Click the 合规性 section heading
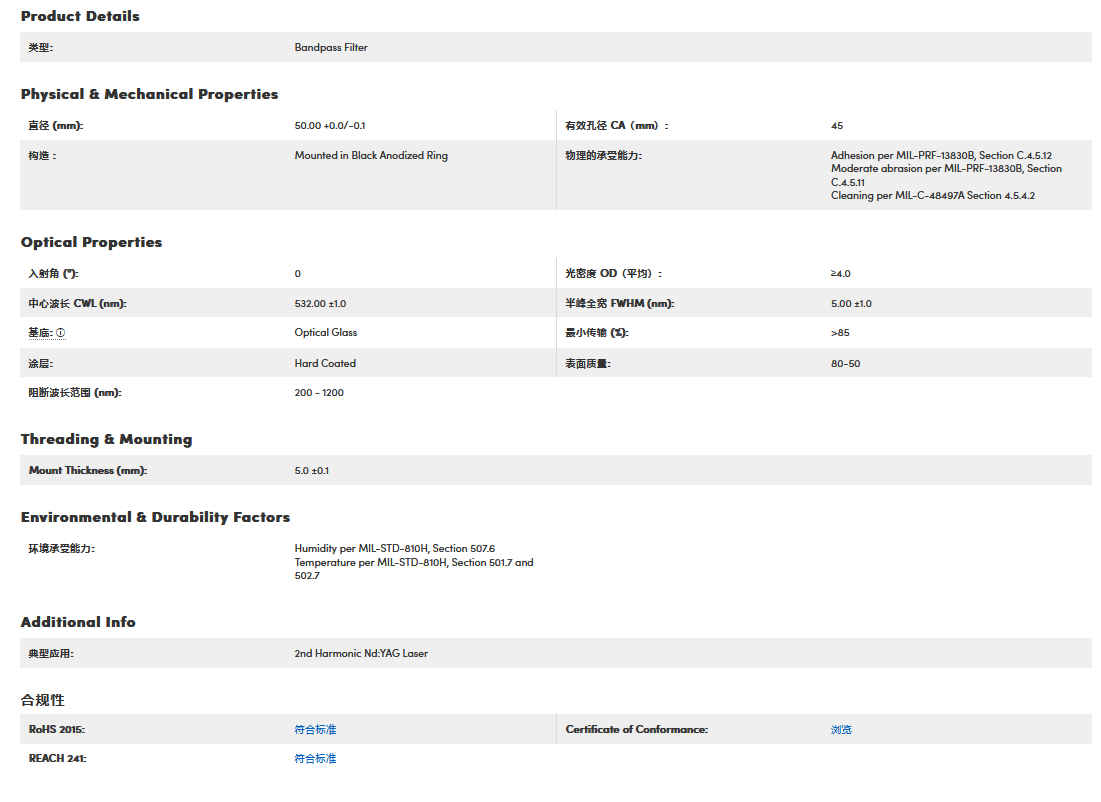This screenshot has height=802, width=1101. point(43,700)
